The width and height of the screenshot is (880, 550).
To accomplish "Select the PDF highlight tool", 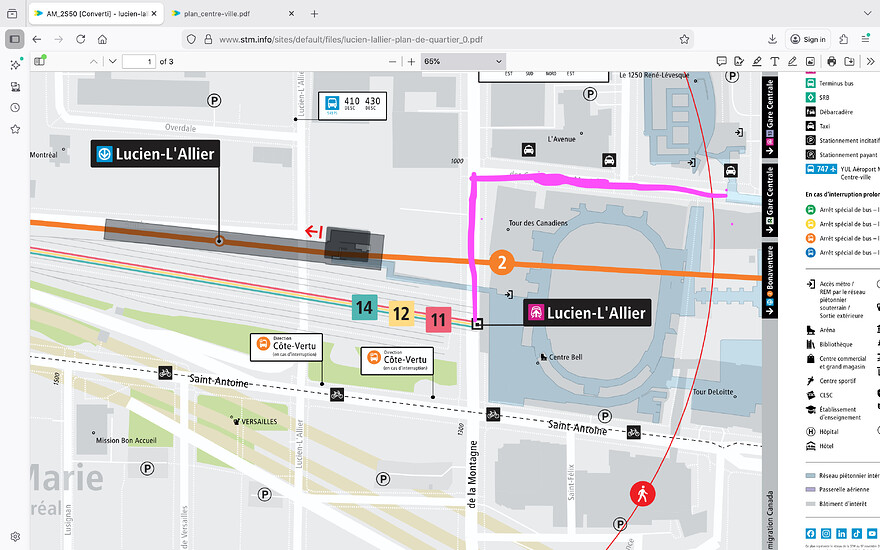I will 757,61.
